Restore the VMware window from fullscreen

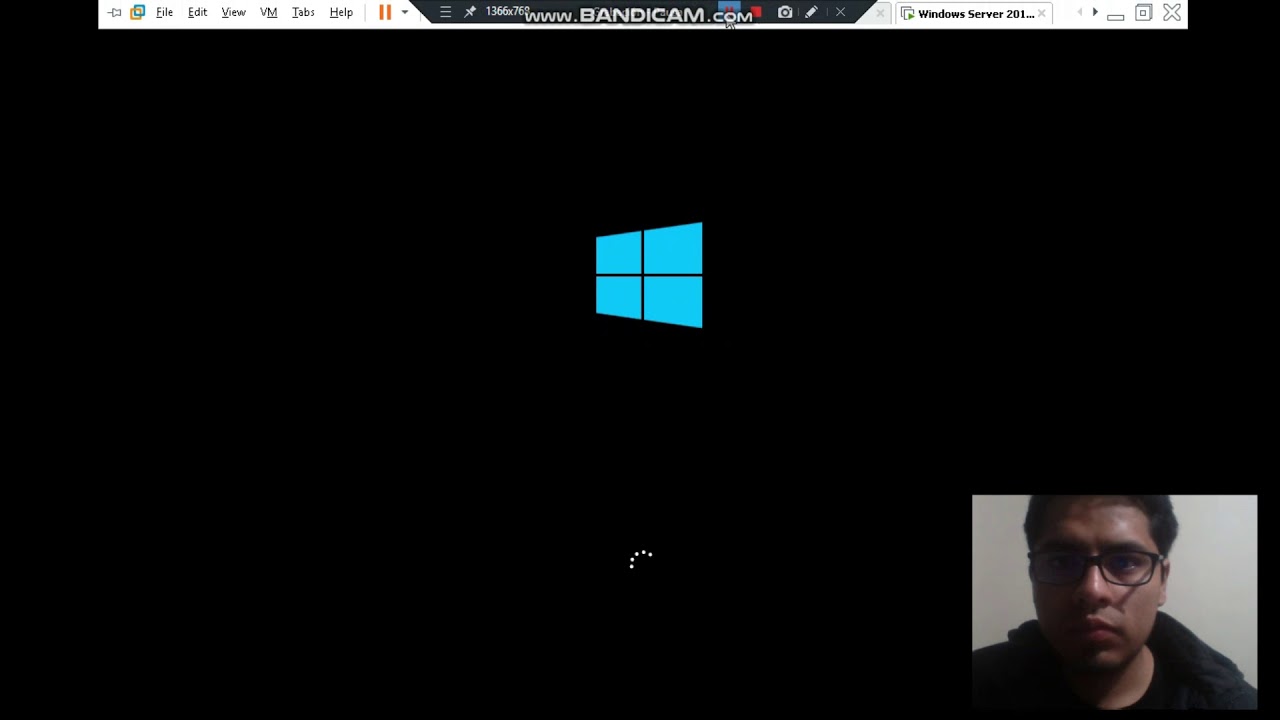pos(1143,13)
